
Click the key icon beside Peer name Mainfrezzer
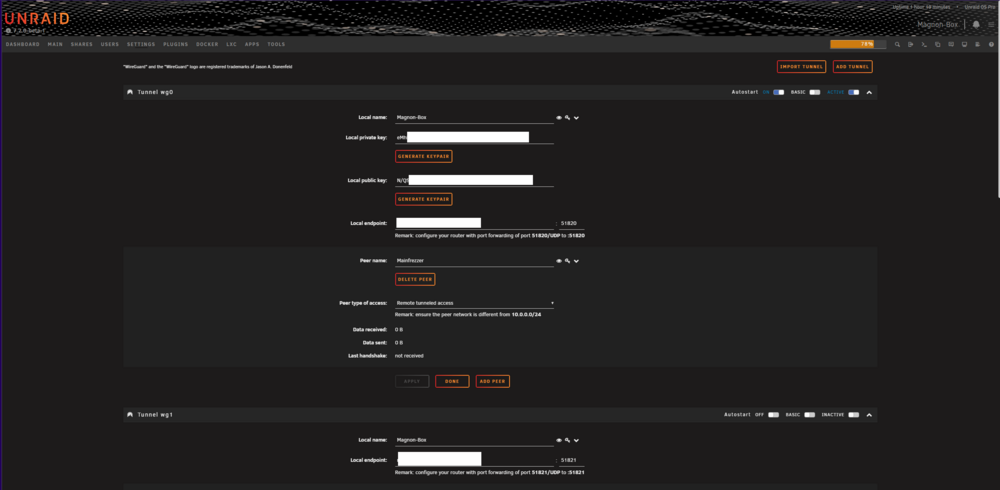pos(567,261)
